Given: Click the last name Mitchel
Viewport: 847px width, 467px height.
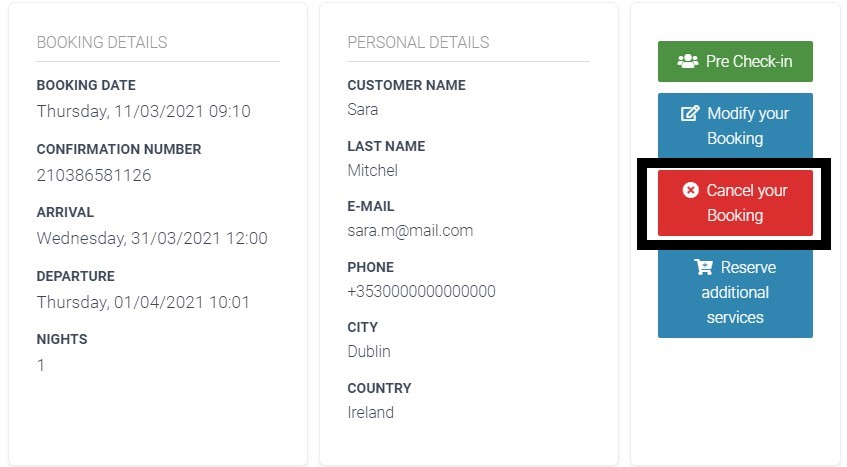Looking at the screenshot, I should click(x=373, y=171).
